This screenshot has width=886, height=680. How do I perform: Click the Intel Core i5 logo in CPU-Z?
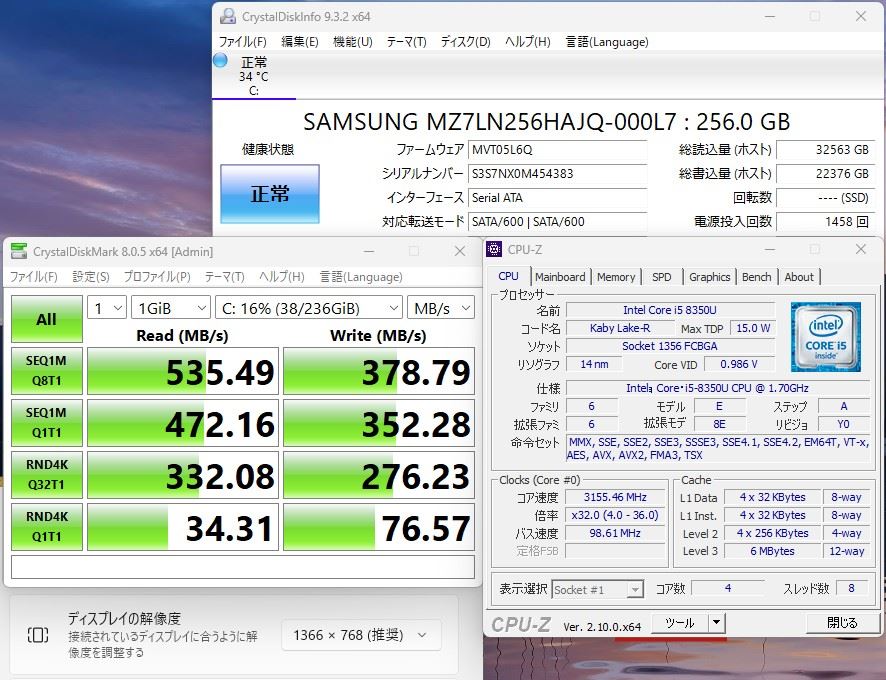pyautogui.click(x=826, y=337)
